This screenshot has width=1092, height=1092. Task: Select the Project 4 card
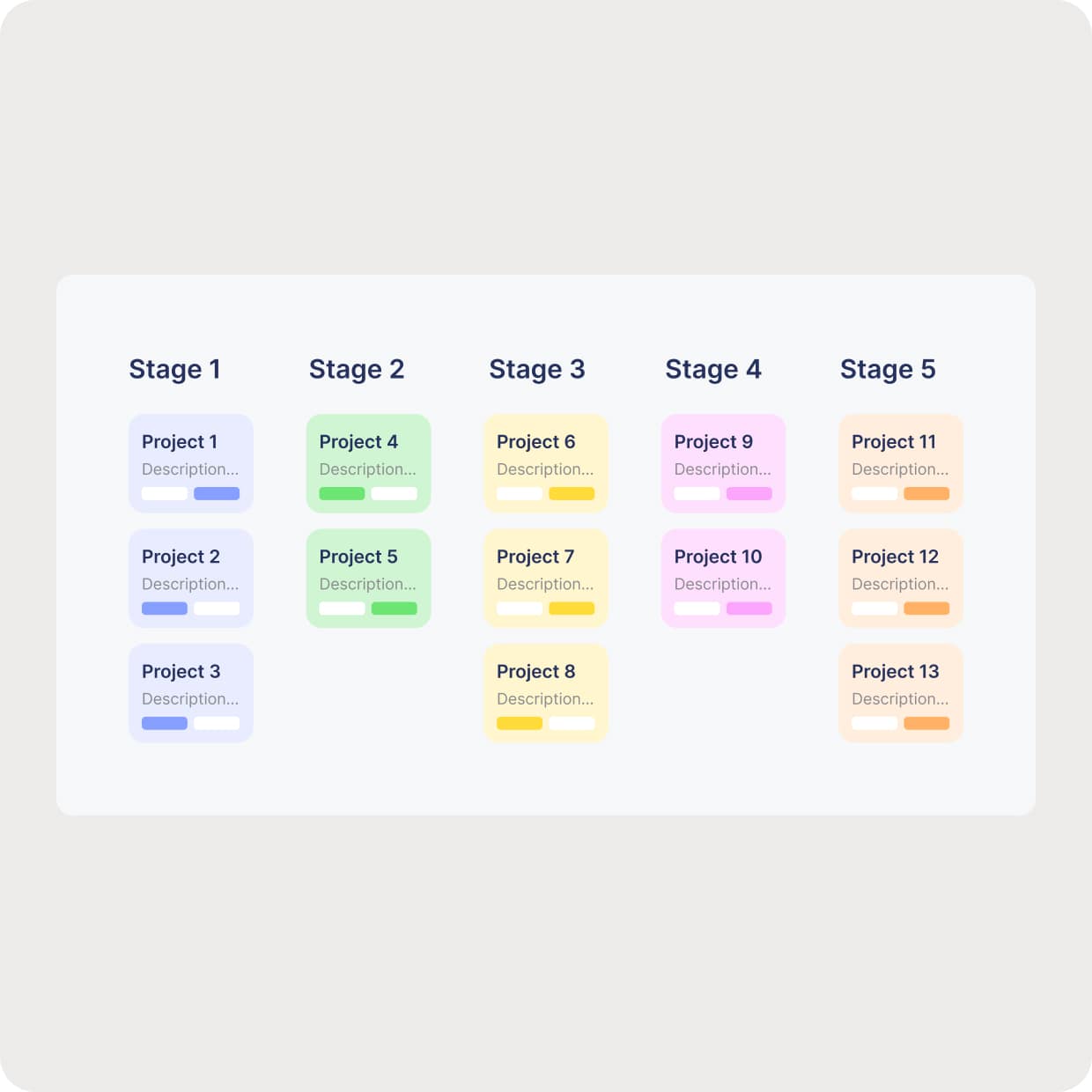[368, 462]
